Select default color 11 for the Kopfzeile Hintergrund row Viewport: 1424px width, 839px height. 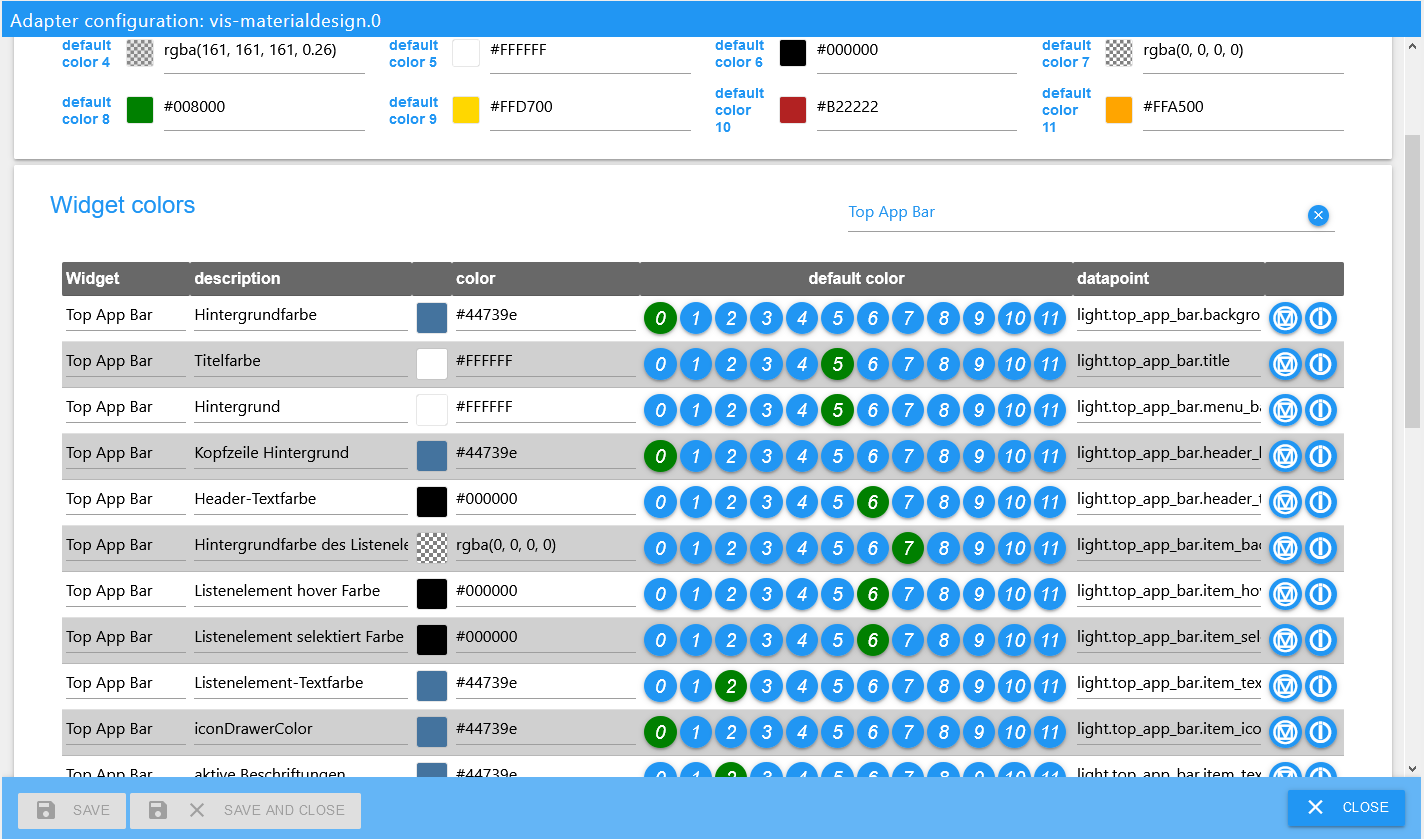[x=1049, y=457]
